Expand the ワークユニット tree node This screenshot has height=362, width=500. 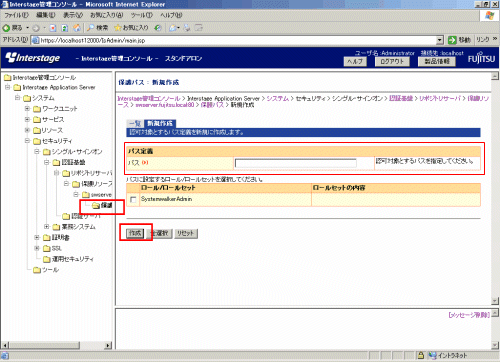tap(27, 109)
